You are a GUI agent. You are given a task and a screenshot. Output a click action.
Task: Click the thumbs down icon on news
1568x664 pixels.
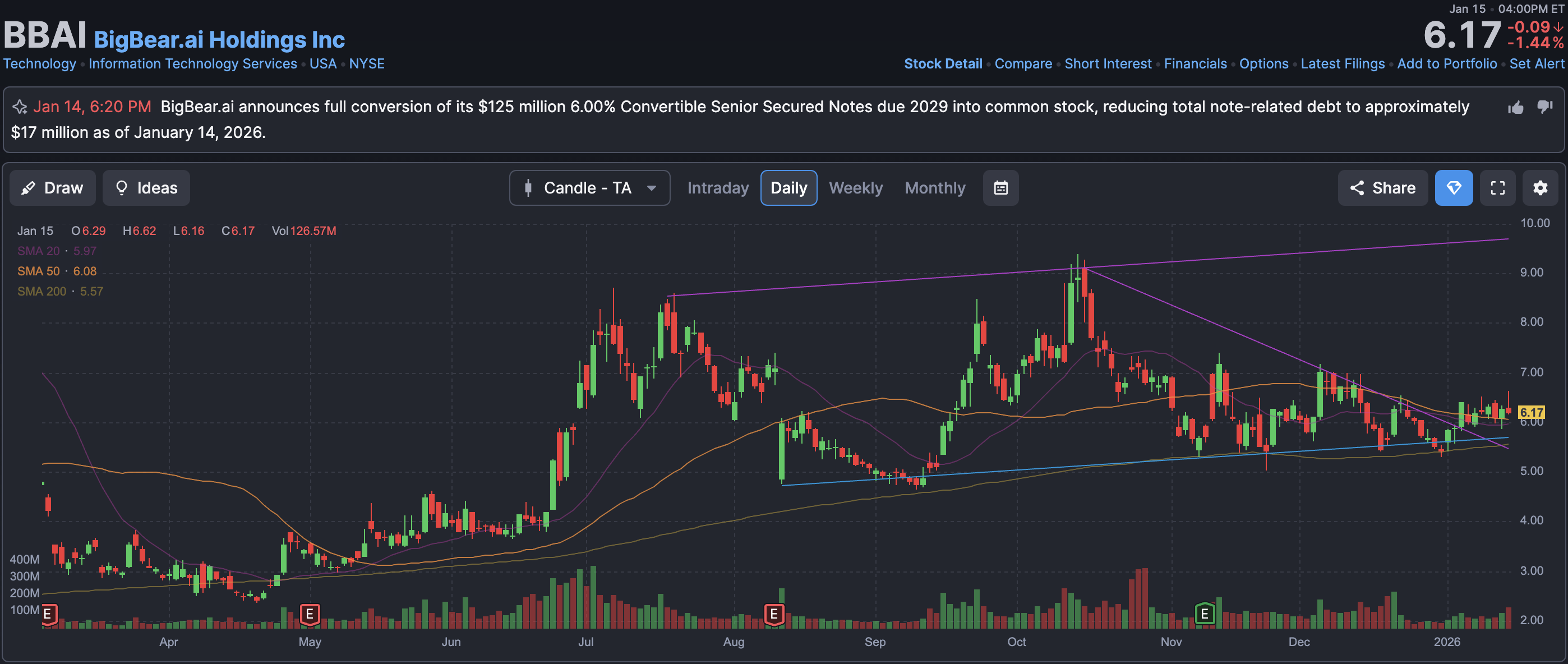tap(1544, 107)
